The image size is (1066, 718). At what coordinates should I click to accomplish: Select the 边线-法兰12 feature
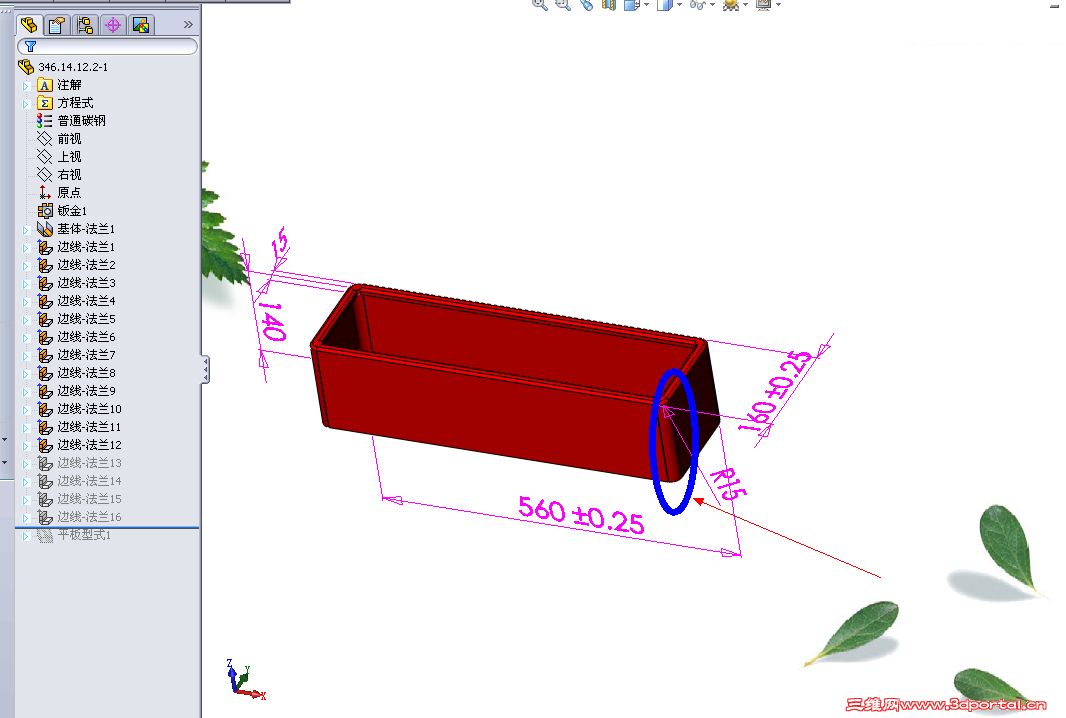tap(89, 445)
